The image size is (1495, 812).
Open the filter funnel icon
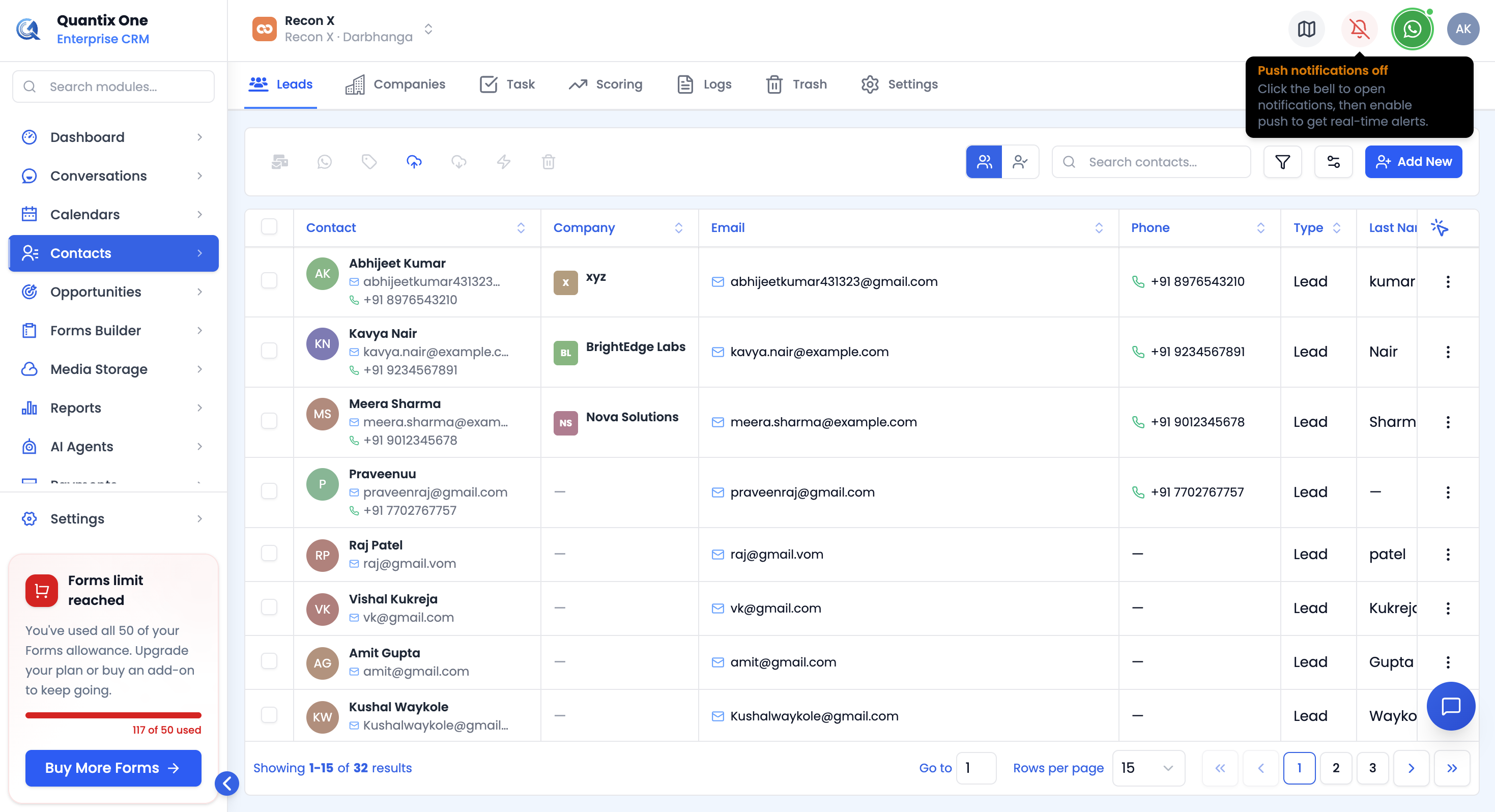[1283, 162]
